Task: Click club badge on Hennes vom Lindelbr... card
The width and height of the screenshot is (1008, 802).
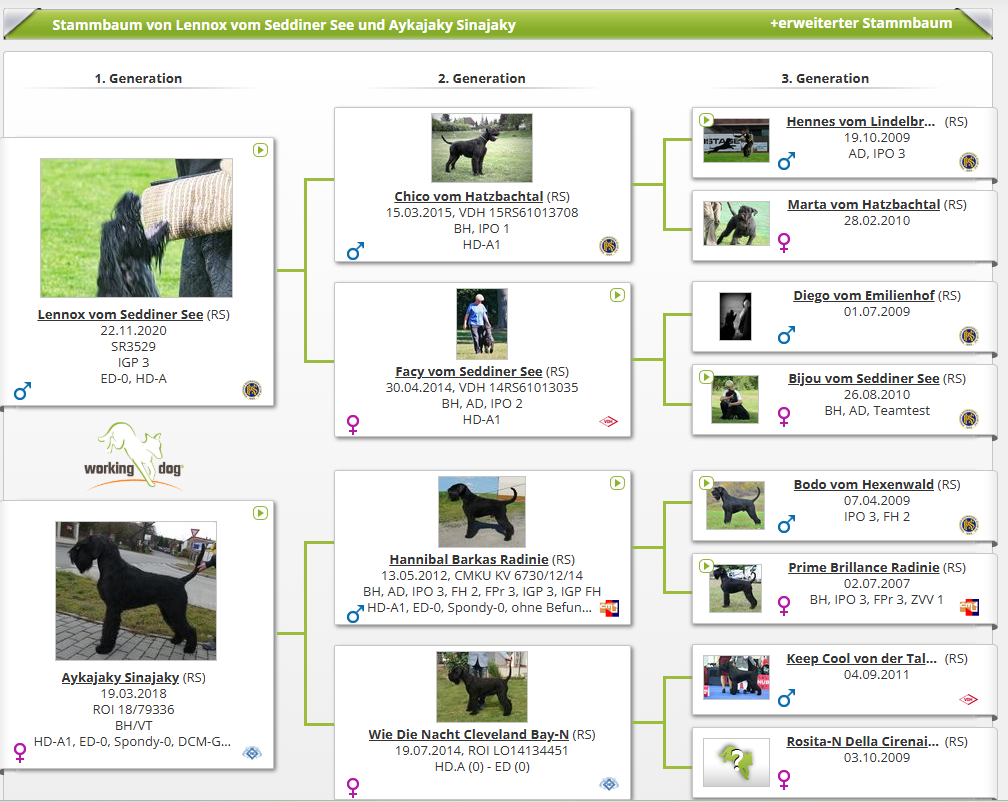Action: point(969,161)
